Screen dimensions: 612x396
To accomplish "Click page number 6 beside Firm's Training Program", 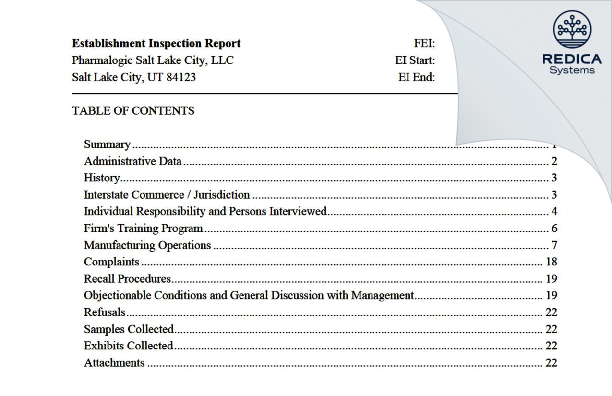I will (x=554, y=228).
